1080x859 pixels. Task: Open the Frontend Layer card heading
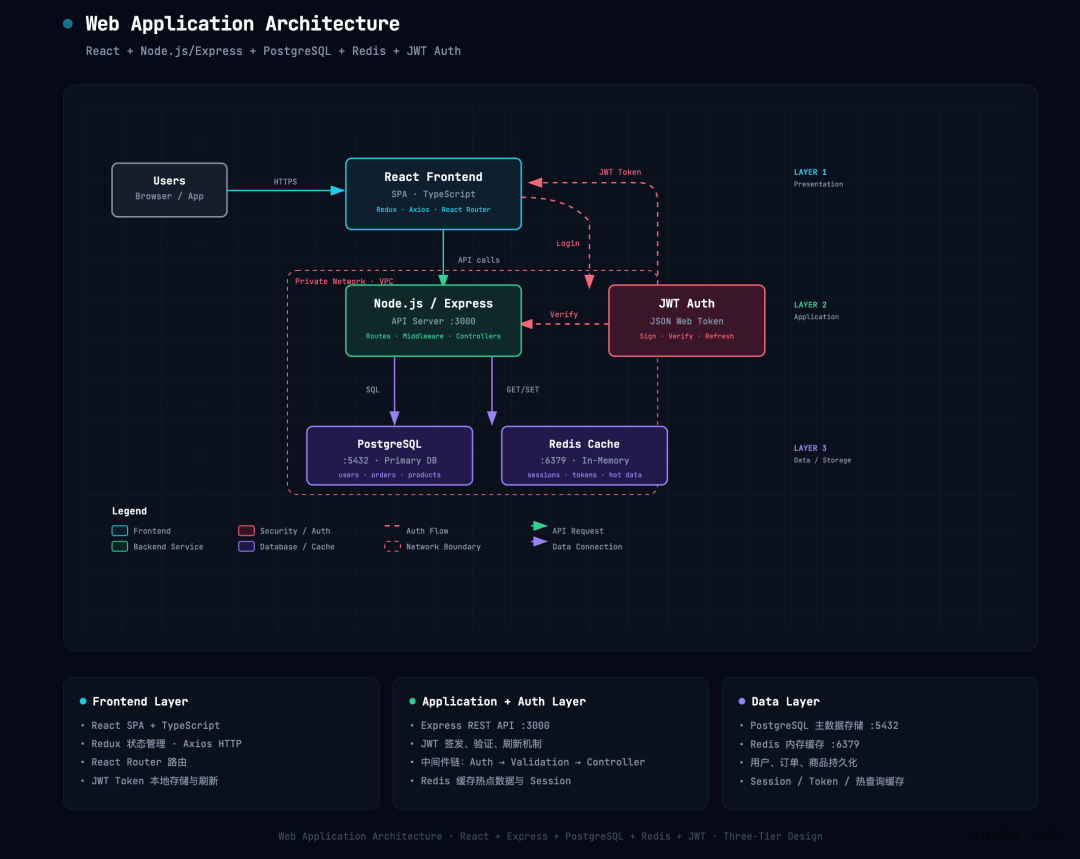(140, 702)
